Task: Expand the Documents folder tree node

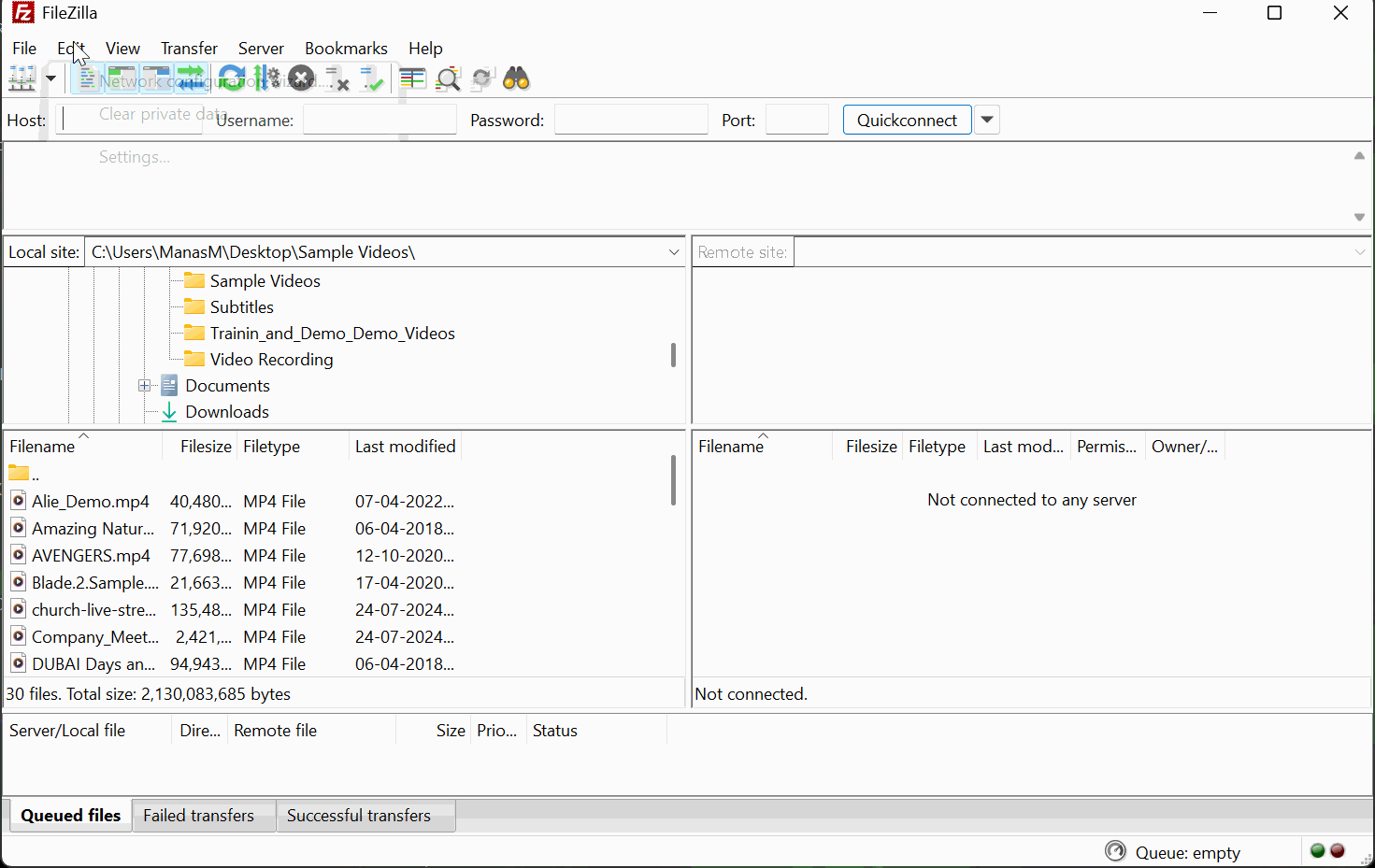Action: pos(144,386)
